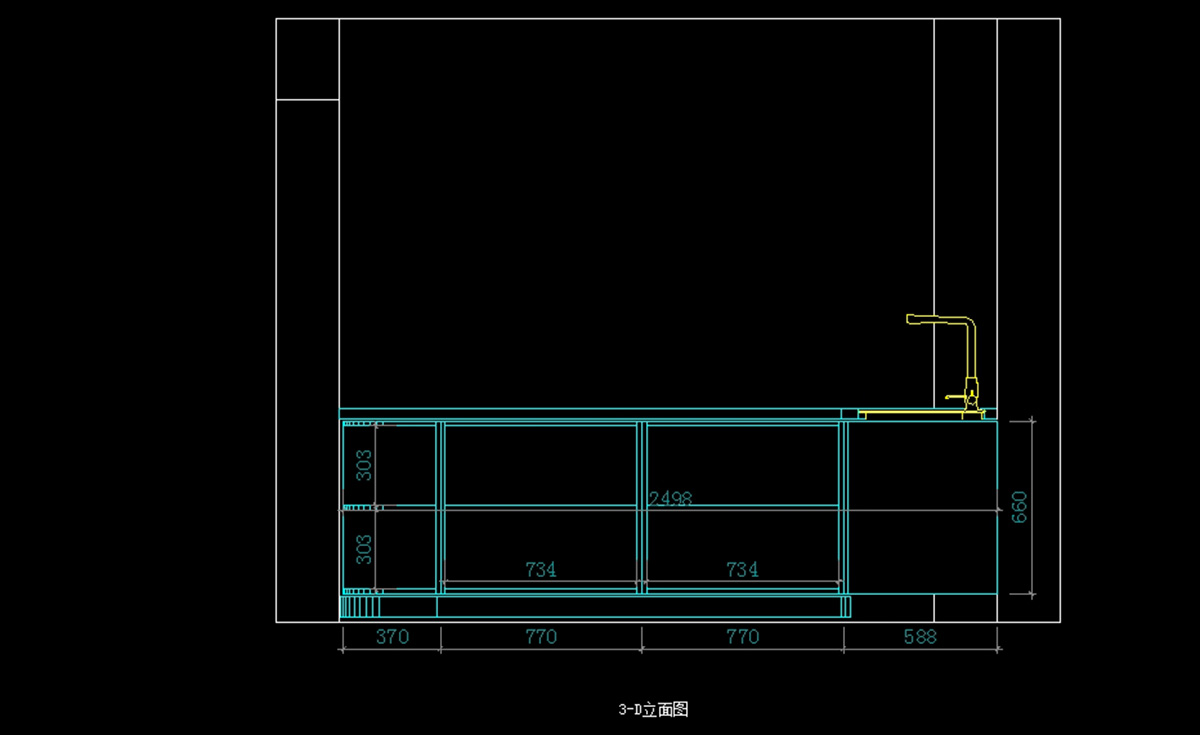Click the vertical 660 dimension text

pyautogui.click(x=1019, y=507)
